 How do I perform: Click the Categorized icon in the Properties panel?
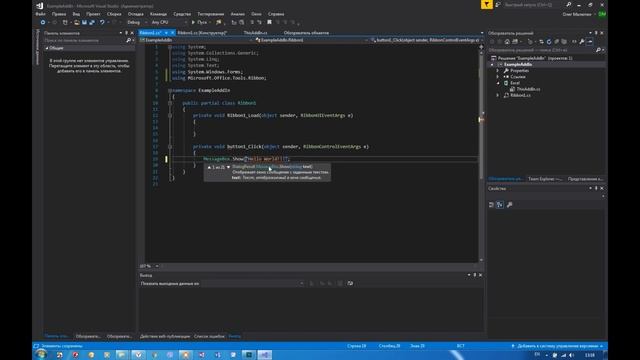pyautogui.click(x=491, y=204)
